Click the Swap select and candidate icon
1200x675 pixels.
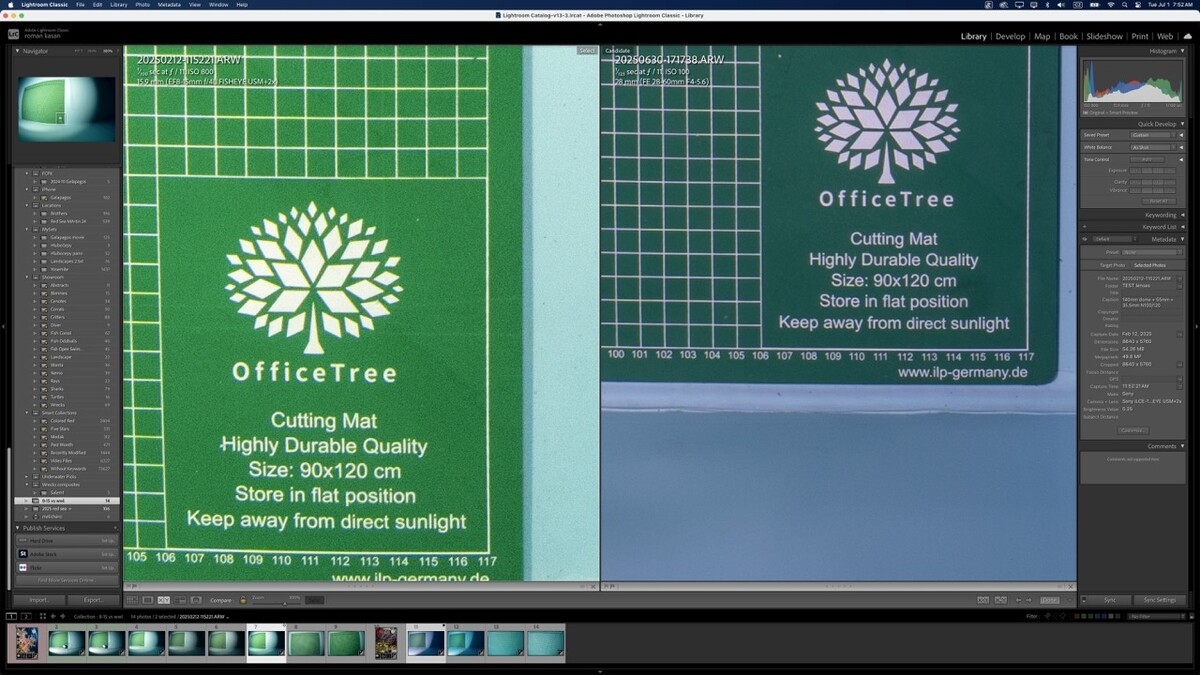pos(983,600)
